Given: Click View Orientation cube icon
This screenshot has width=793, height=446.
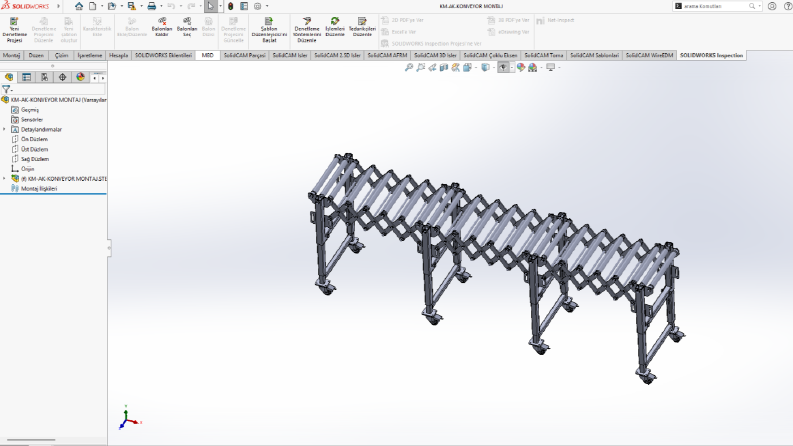Looking at the screenshot, I should 467,67.
